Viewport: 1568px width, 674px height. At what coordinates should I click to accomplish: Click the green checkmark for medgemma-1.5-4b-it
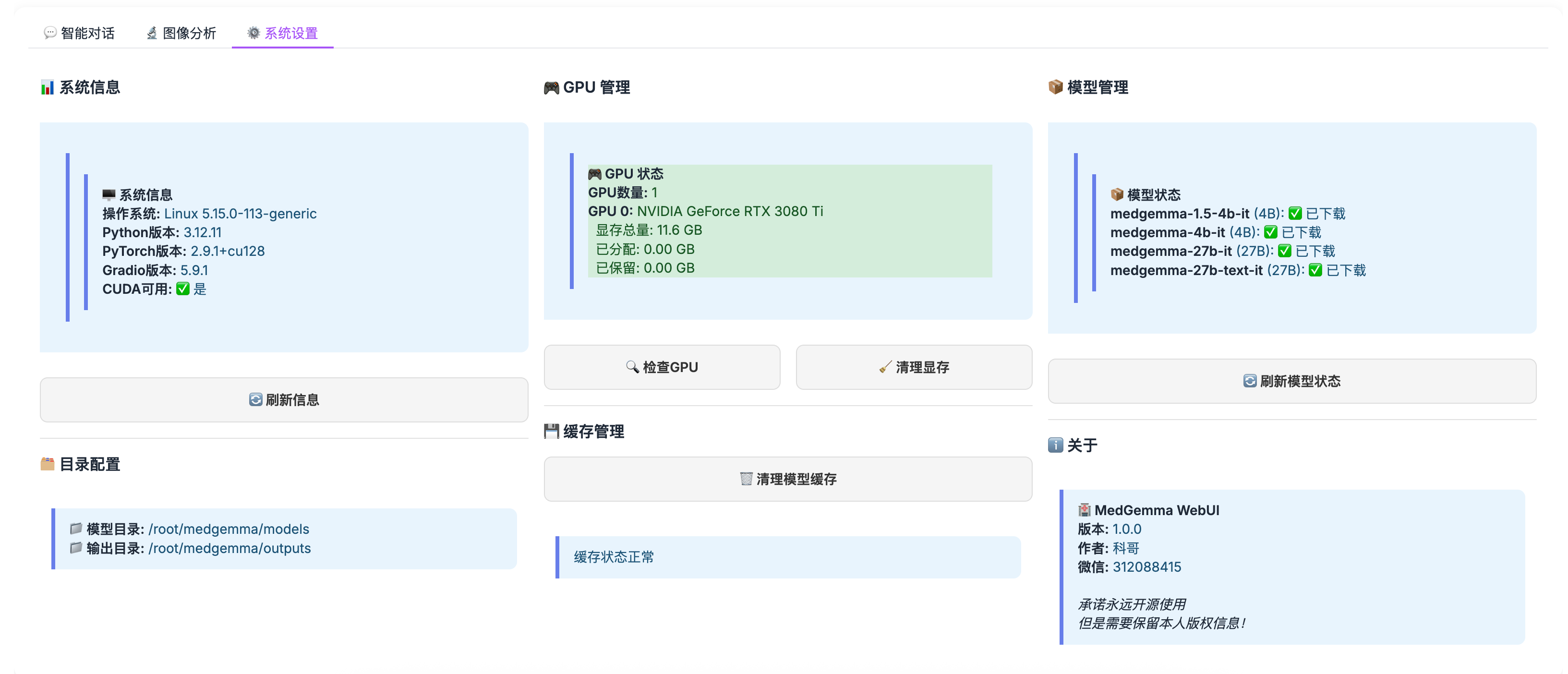(x=1295, y=214)
